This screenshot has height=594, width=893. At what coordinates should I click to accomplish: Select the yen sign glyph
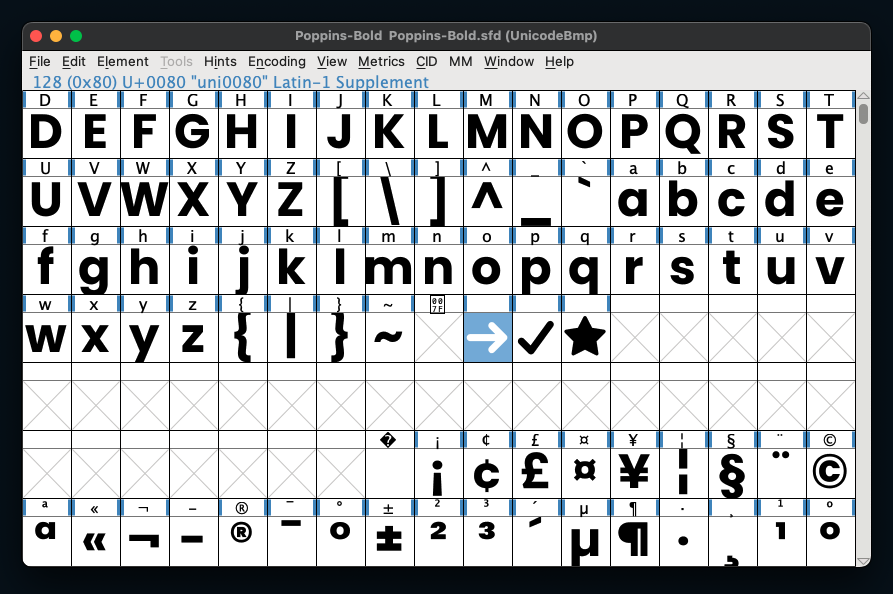tap(634, 473)
